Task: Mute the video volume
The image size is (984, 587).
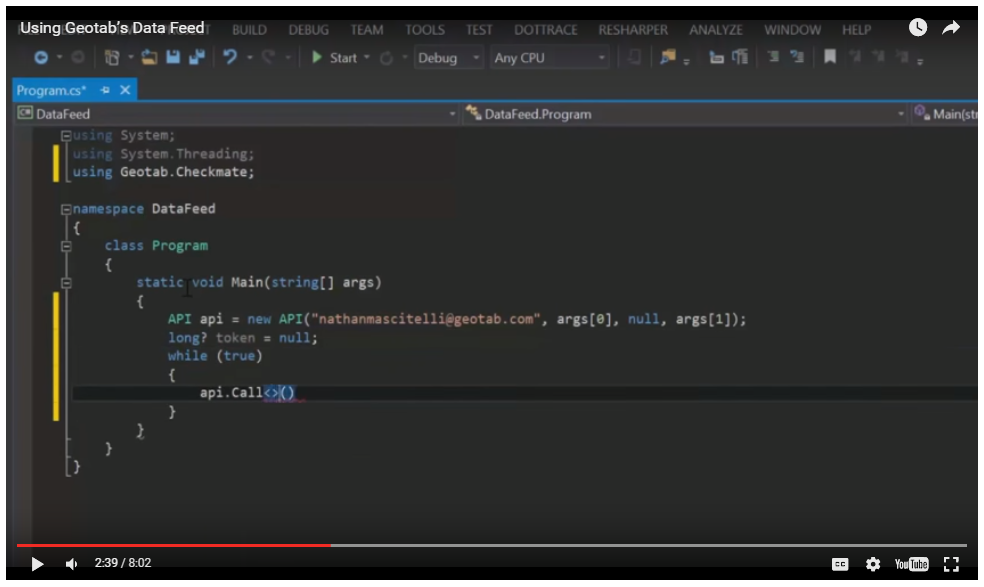Action: [71, 564]
